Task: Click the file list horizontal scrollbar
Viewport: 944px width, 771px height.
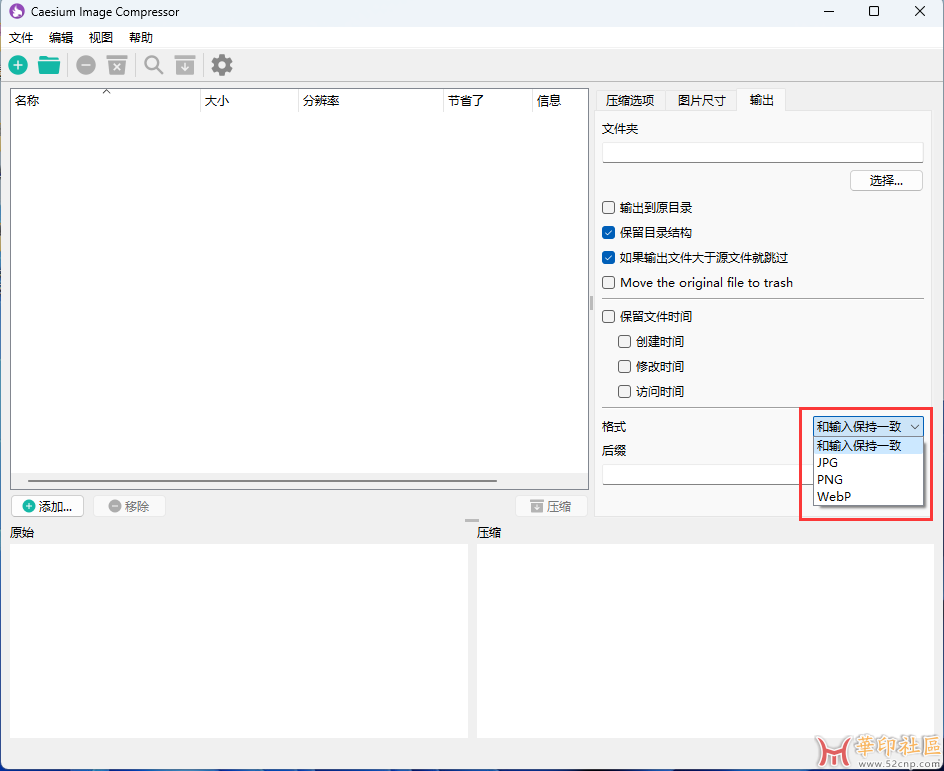Action: click(x=262, y=481)
